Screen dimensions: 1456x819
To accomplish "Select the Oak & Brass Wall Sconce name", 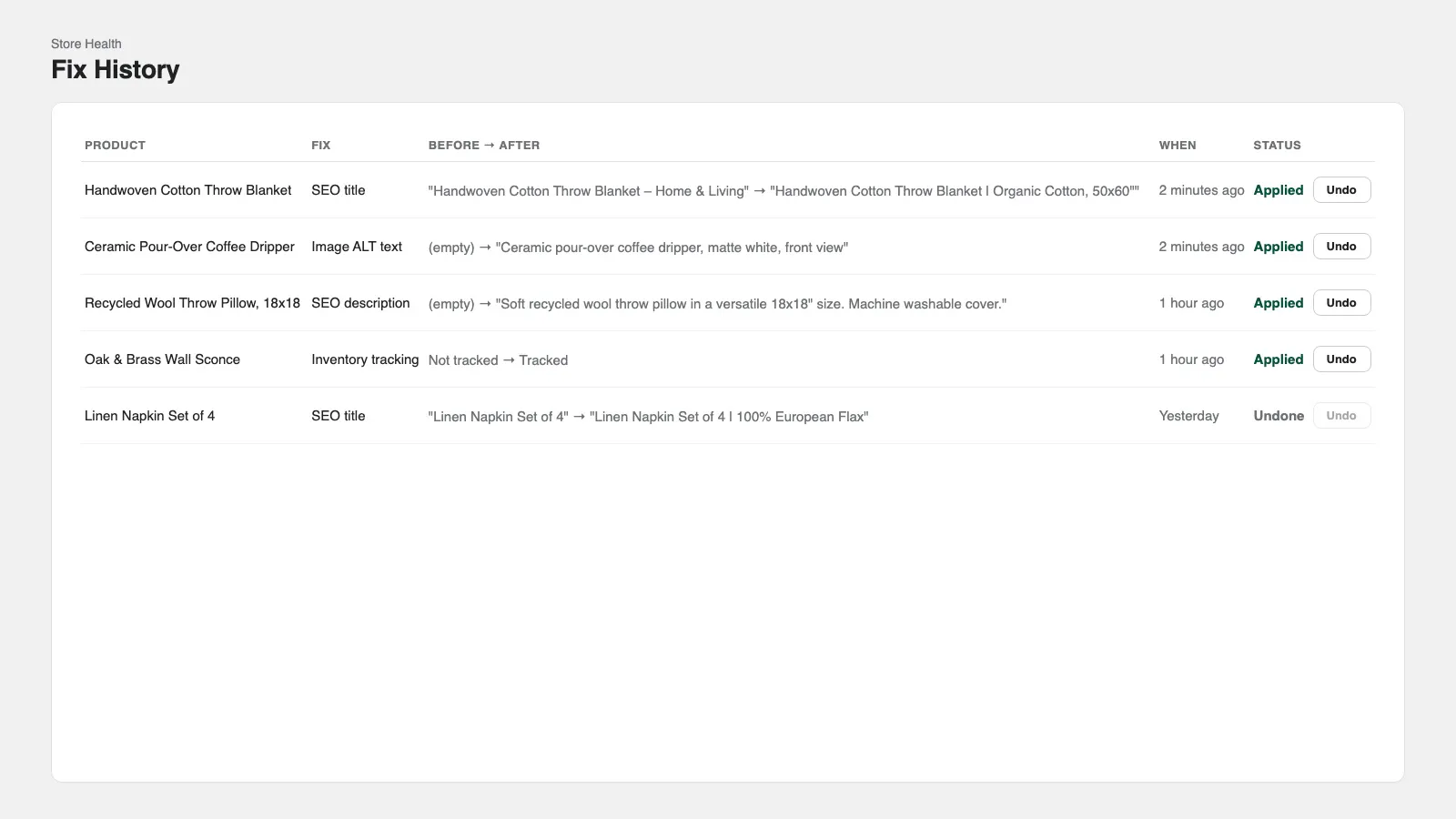I will 162,359.
